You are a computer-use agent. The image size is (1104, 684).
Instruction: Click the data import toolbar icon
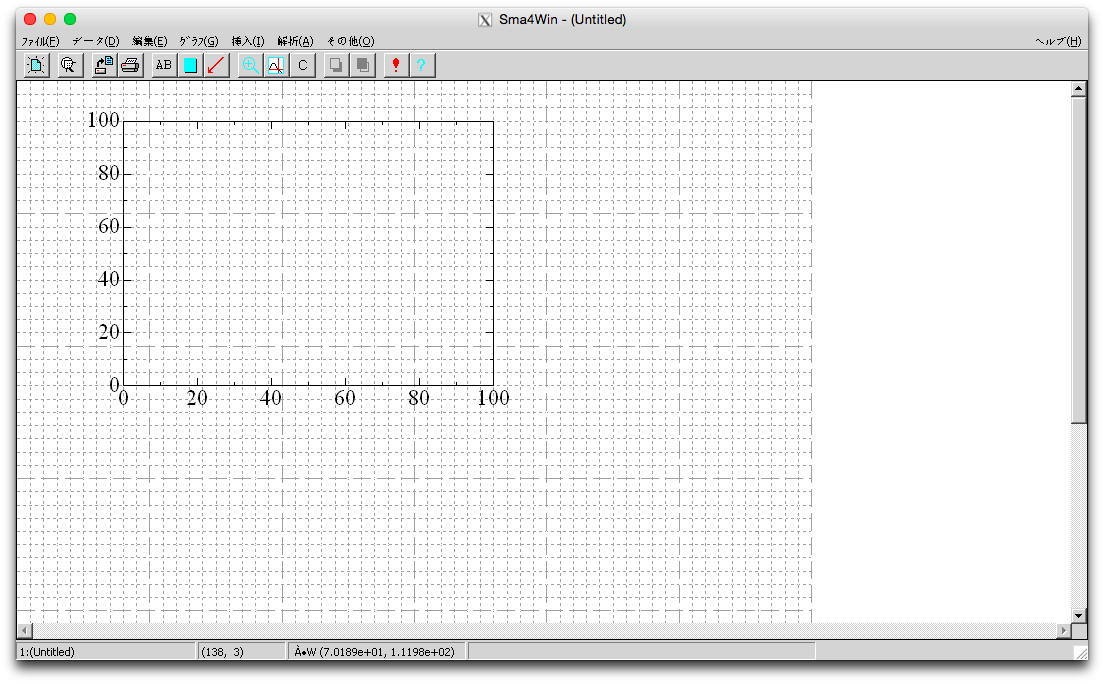103,64
